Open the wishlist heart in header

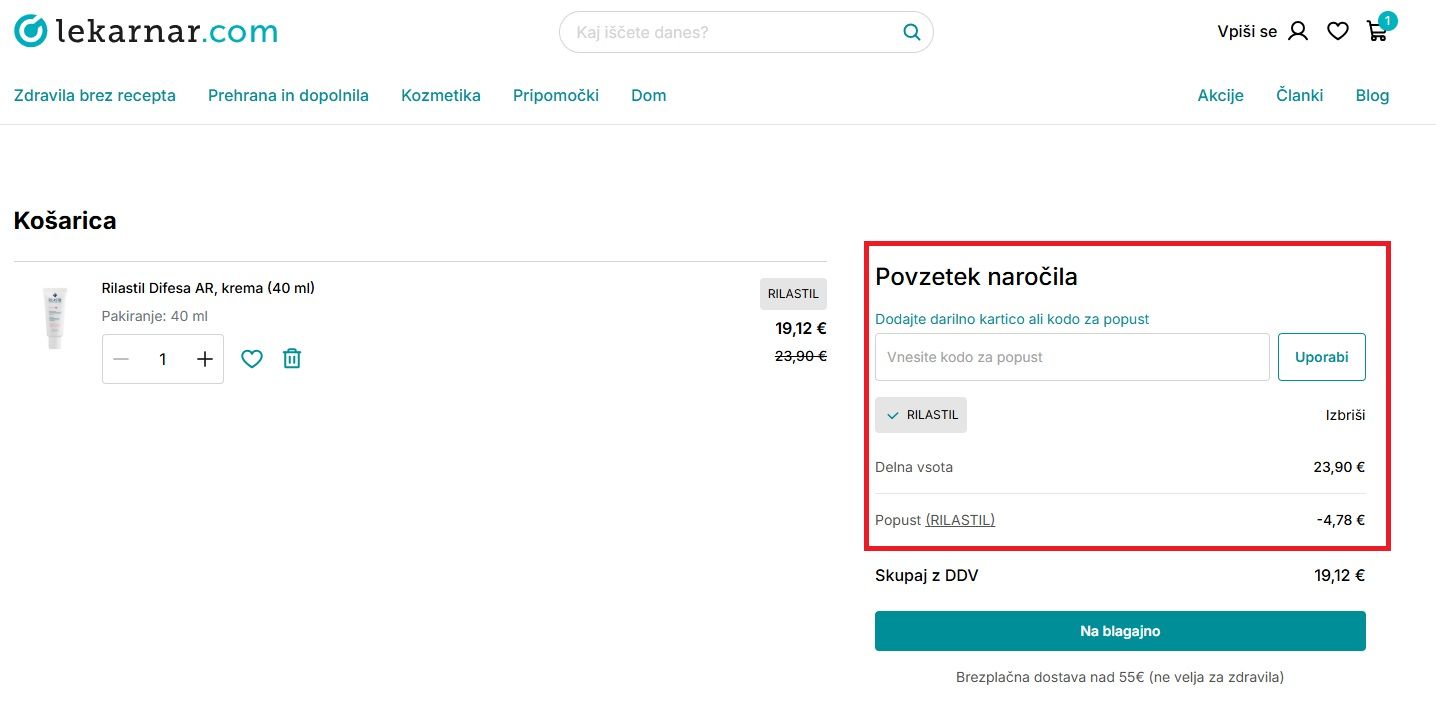pyautogui.click(x=1337, y=31)
